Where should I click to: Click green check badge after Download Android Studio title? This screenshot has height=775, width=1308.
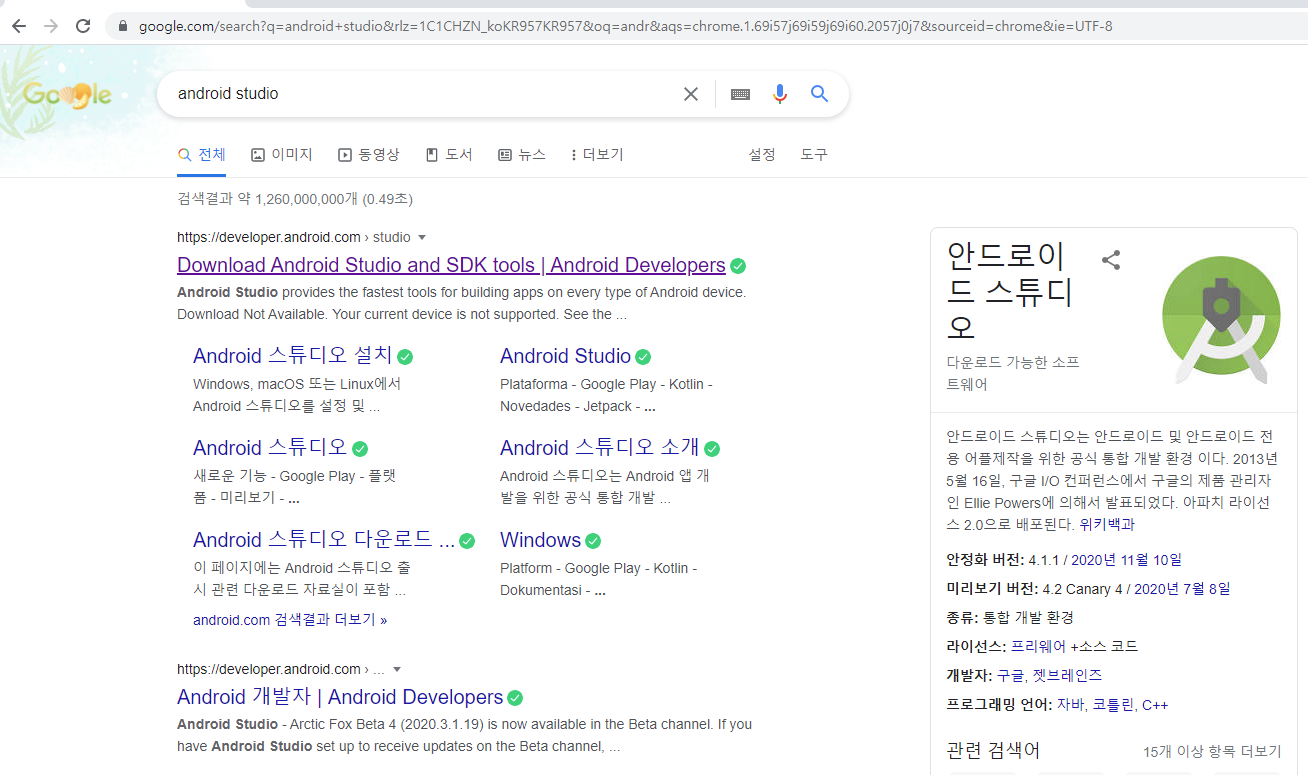738,266
